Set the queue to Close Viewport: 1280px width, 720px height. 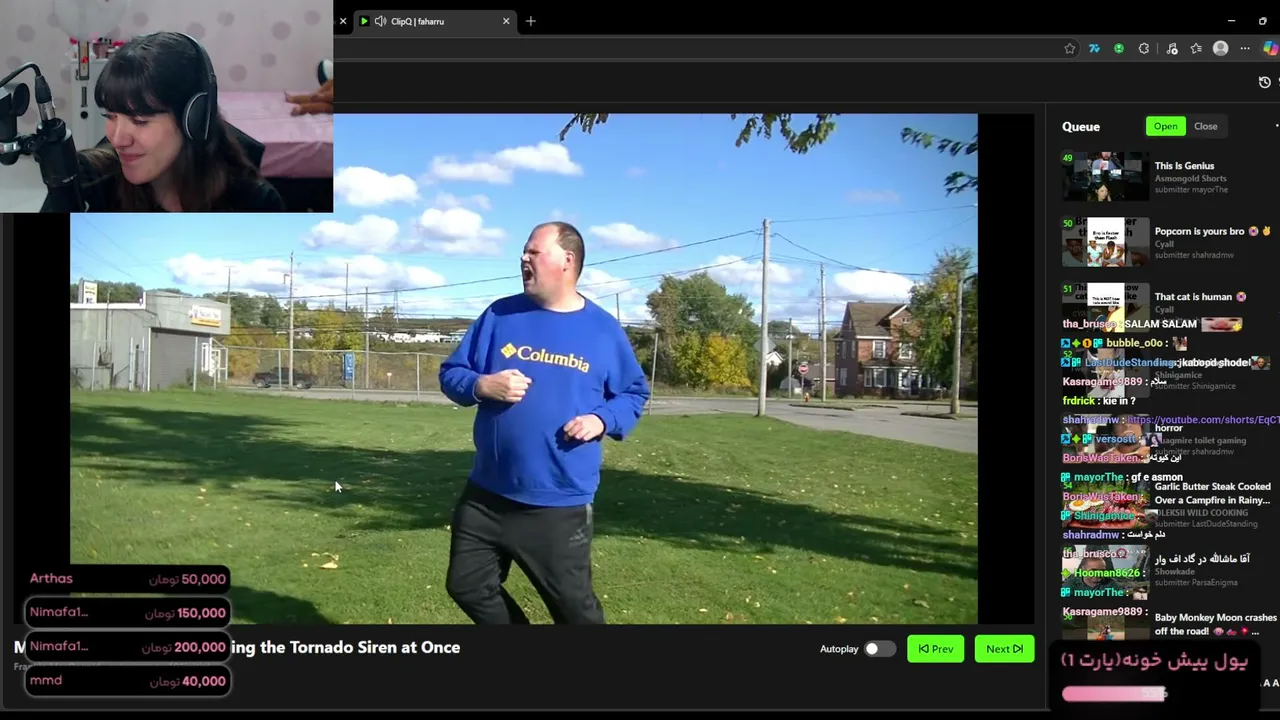1206,126
